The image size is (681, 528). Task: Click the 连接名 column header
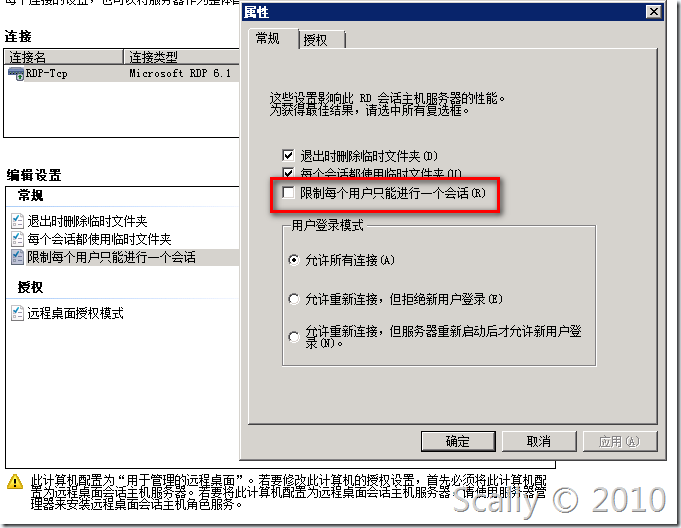coord(63,57)
